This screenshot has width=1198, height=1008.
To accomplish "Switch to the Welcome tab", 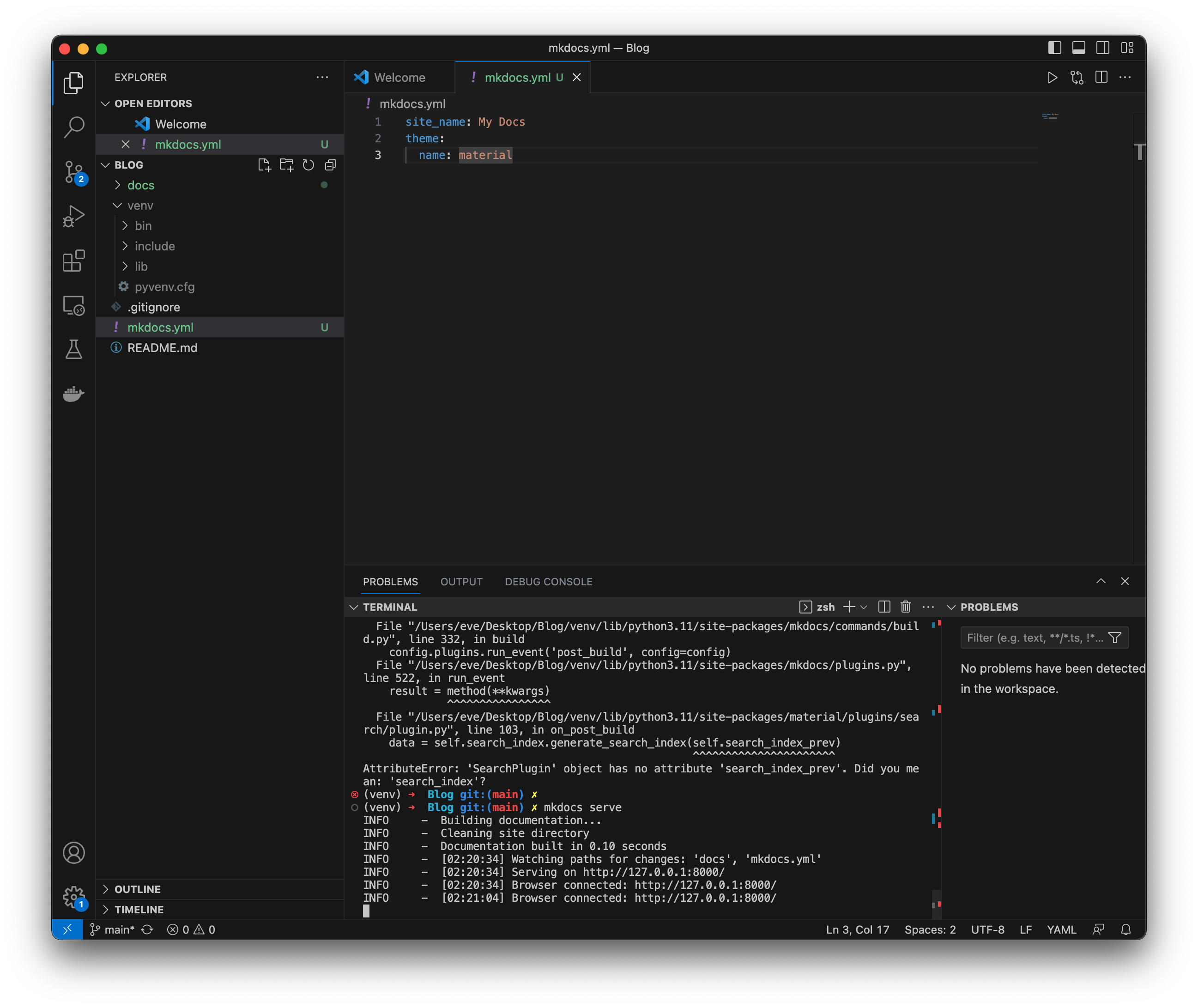I will [399, 78].
